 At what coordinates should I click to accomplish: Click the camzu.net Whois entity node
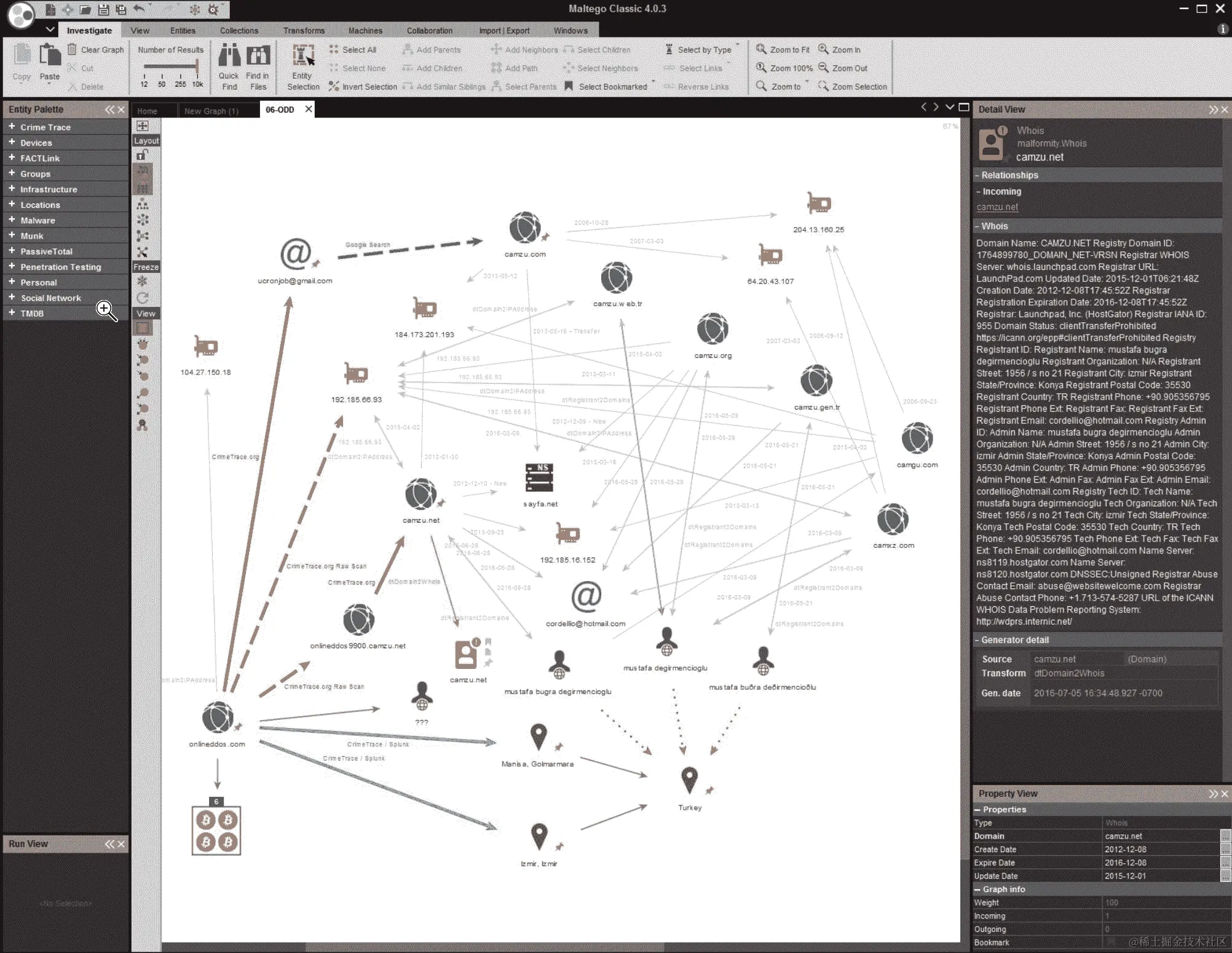pyautogui.click(x=467, y=654)
